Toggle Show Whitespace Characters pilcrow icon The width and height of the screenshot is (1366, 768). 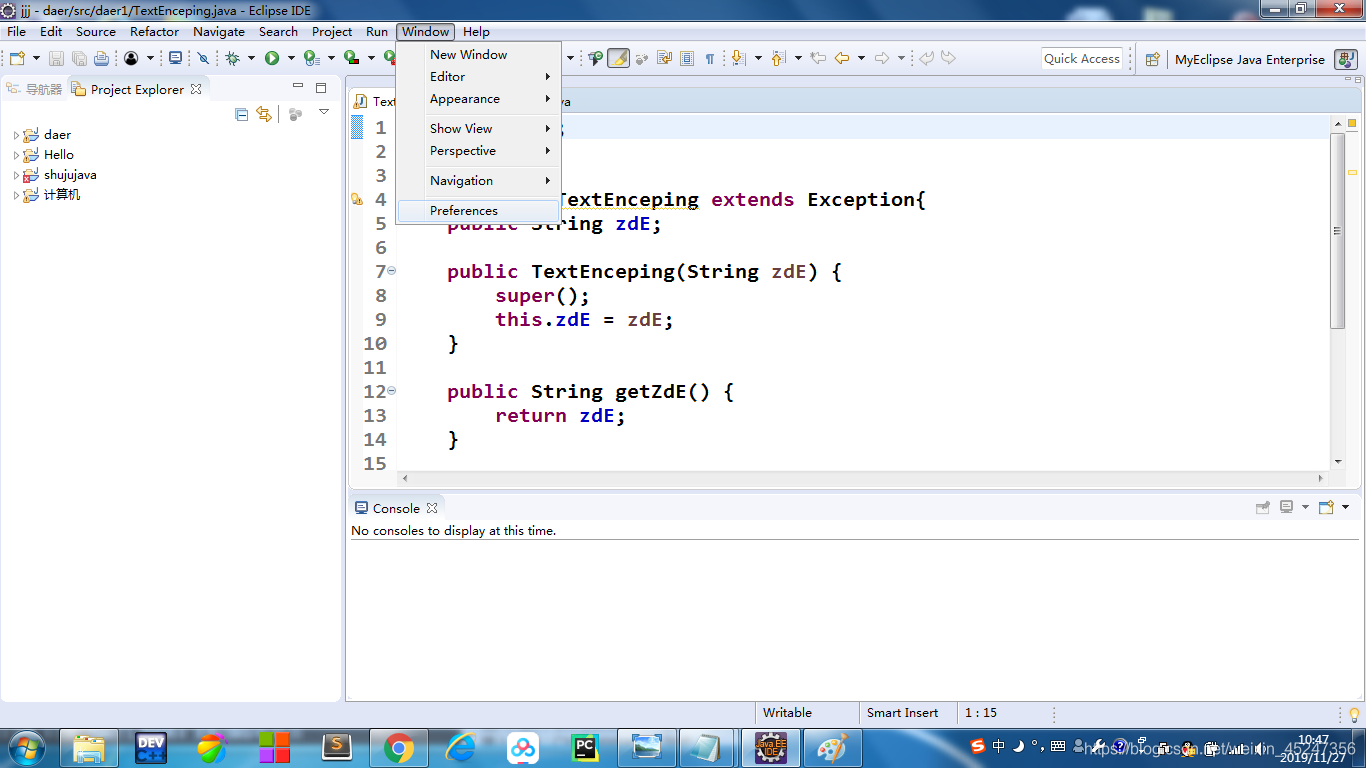point(710,58)
